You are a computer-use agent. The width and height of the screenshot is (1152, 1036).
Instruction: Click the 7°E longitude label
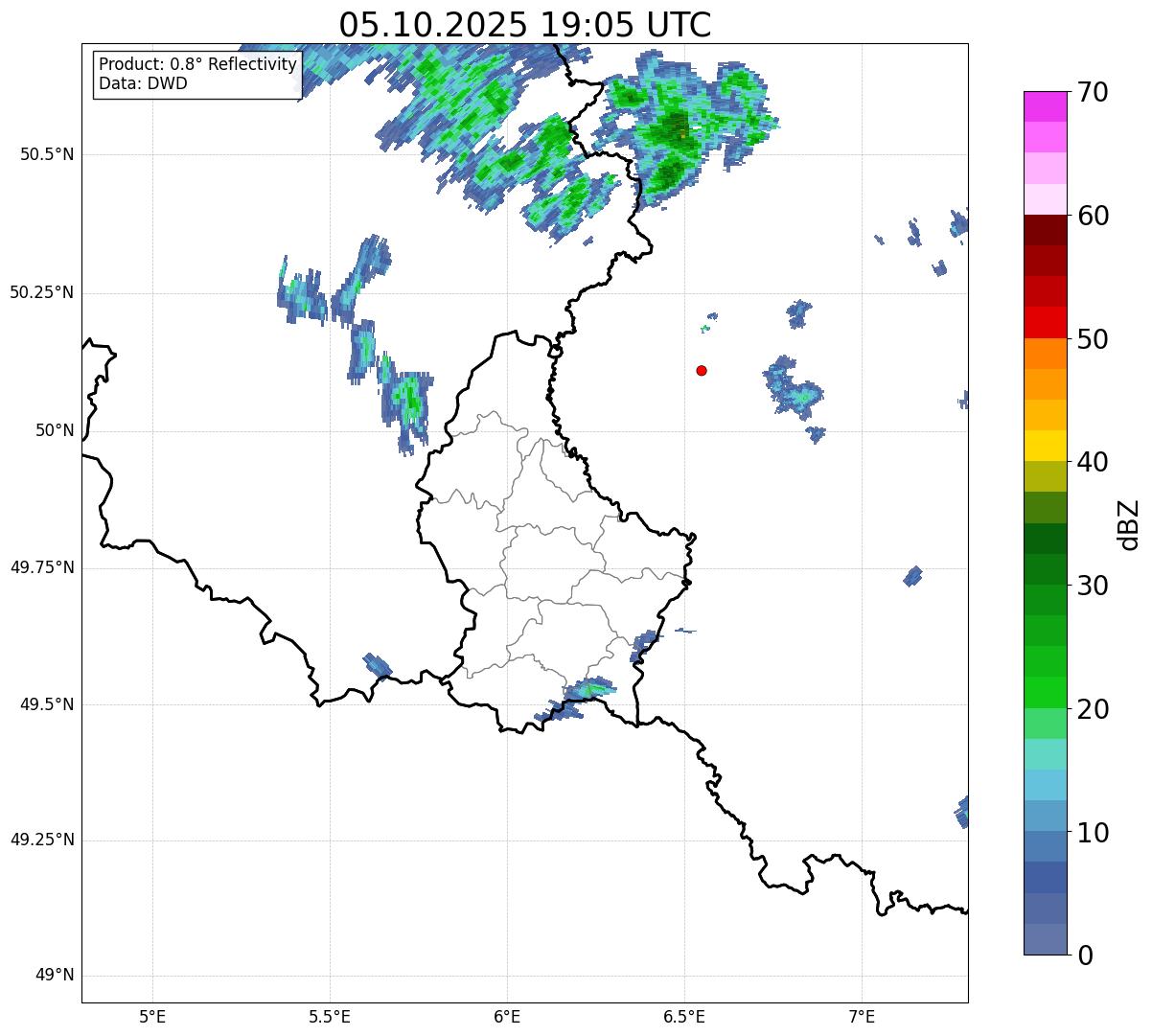(x=863, y=1017)
